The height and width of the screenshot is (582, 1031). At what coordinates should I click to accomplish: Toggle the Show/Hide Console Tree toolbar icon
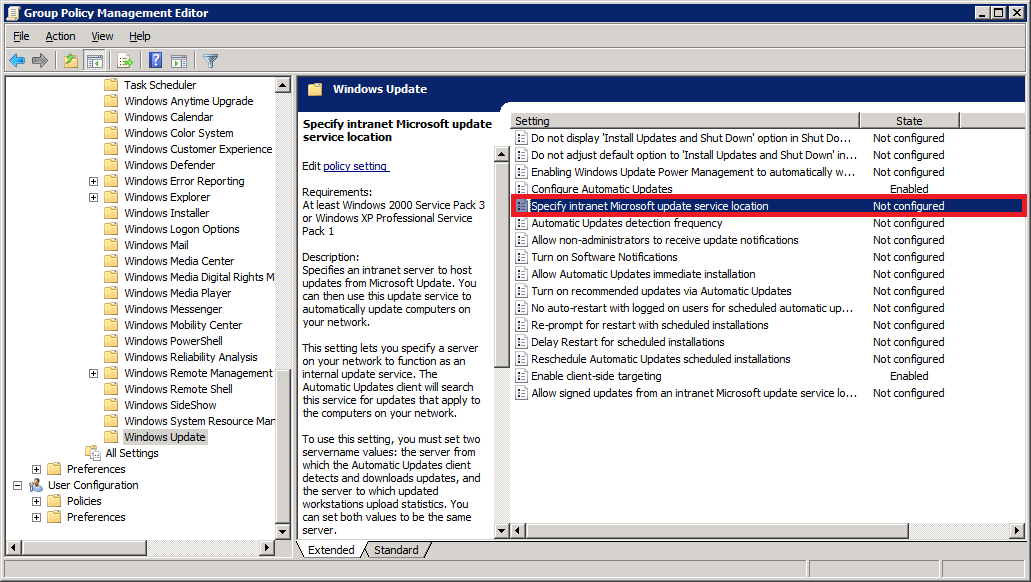[x=95, y=61]
